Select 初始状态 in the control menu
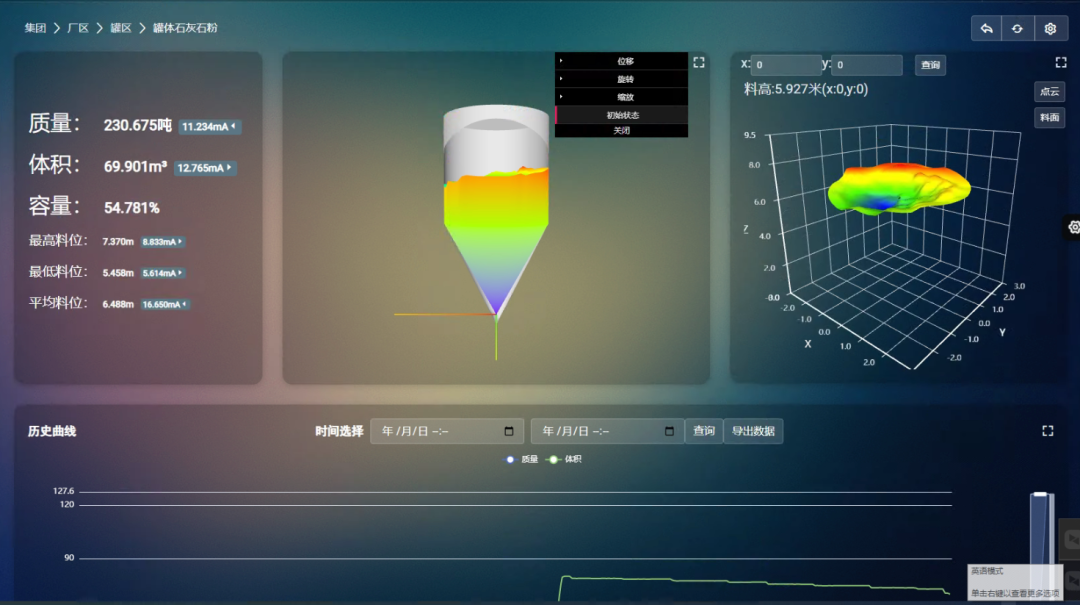Viewport: 1080px width, 605px height. pos(622,115)
